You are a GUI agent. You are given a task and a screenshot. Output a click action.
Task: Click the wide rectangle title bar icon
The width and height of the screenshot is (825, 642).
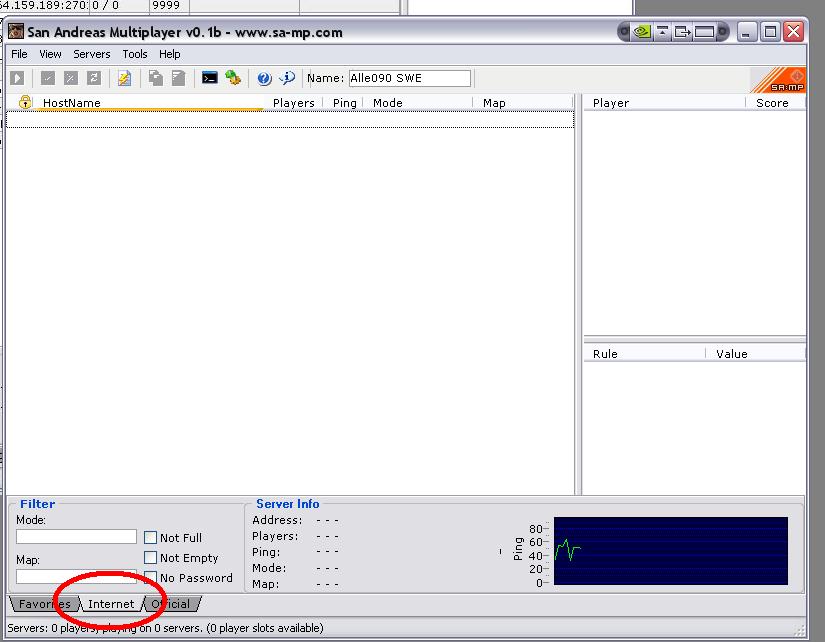click(705, 32)
